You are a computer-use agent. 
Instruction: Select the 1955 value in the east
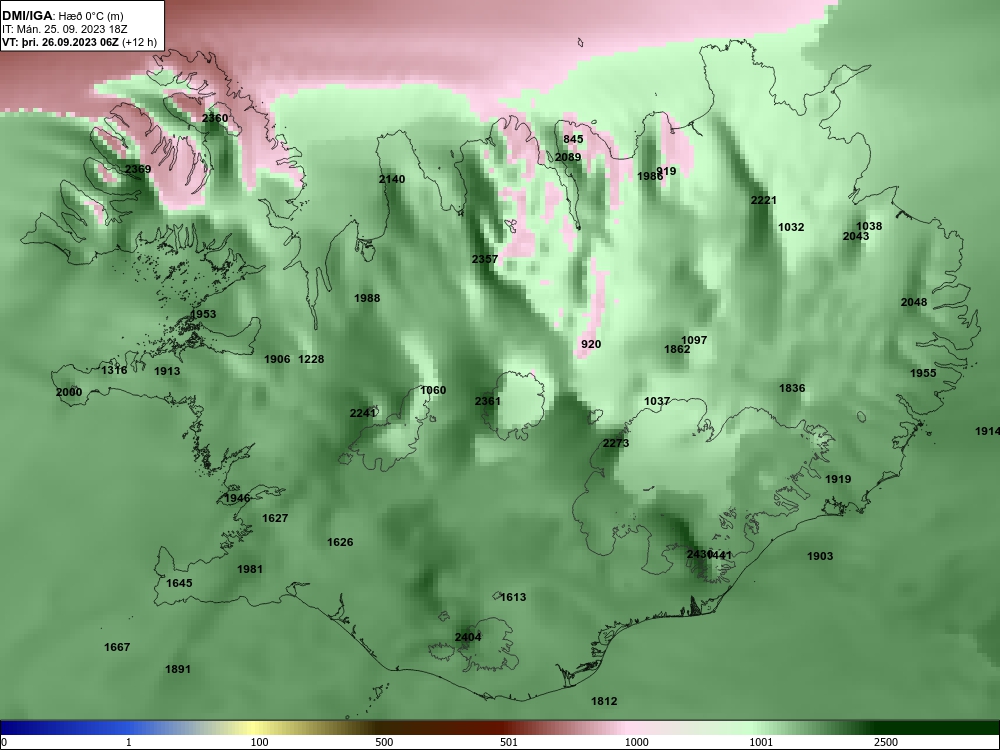coord(923,373)
